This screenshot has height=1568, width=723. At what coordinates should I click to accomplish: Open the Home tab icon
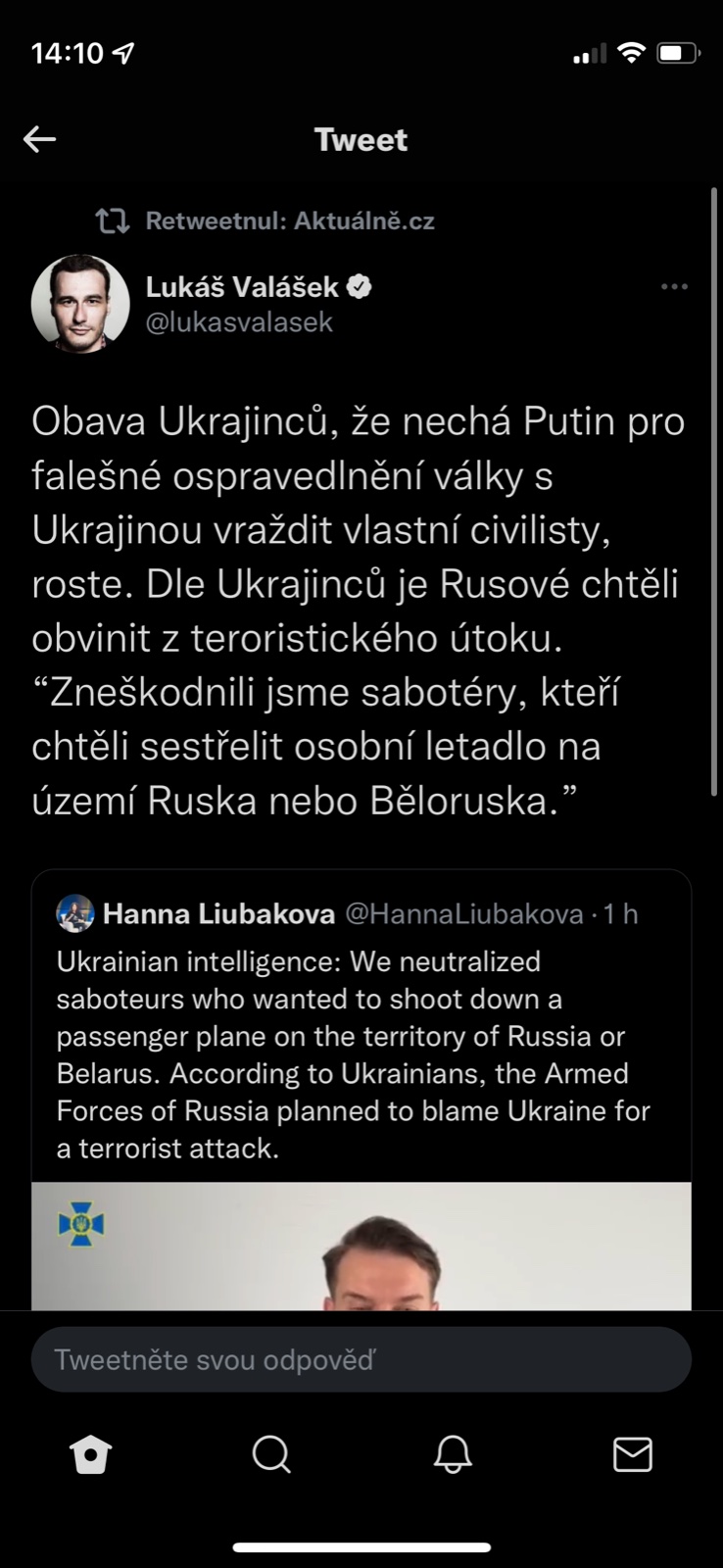[91, 1454]
